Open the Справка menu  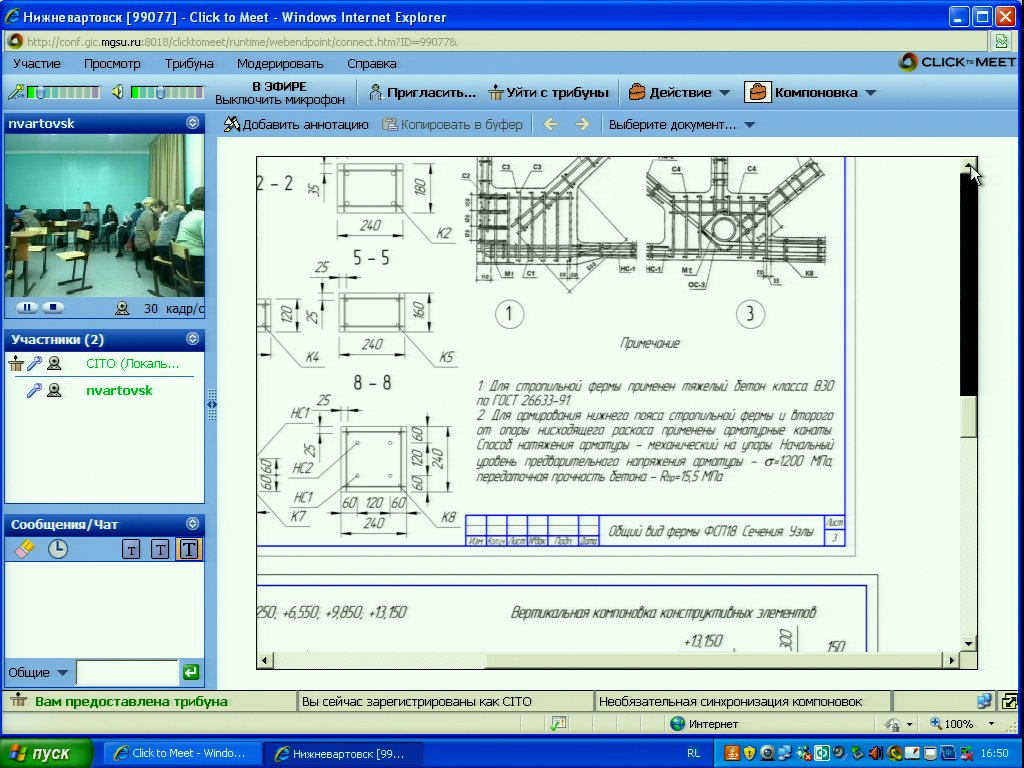(372, 63)
